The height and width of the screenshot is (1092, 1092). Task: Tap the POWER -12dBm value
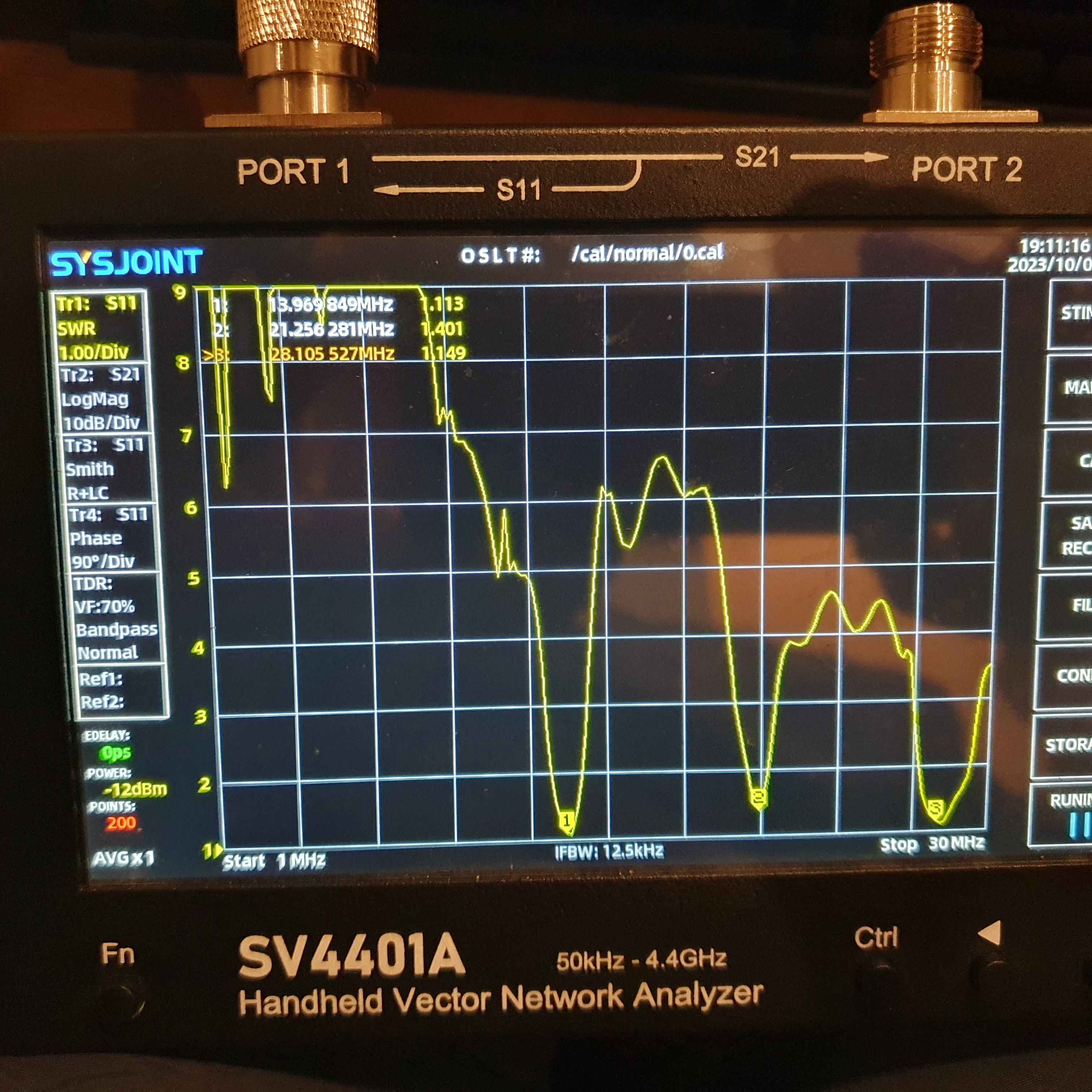coord(136,789)
